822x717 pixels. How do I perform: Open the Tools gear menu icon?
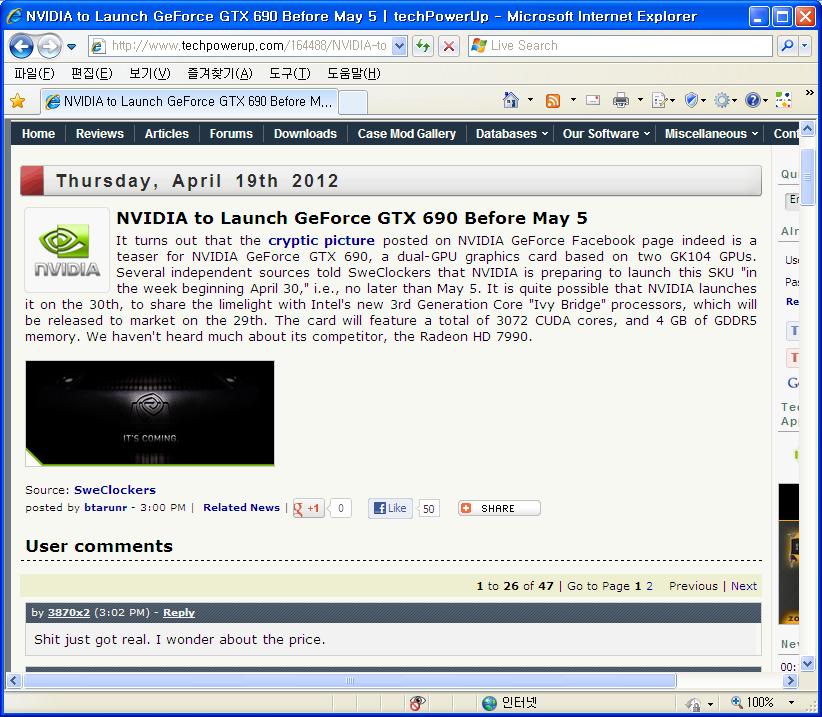[726, 100]
